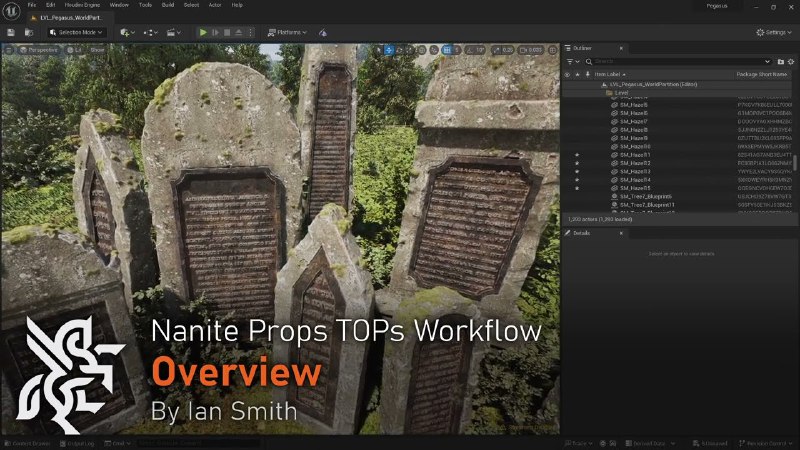The image size is (800, 450).
Task: Click the Outliner search field
Action: [678, 62]
